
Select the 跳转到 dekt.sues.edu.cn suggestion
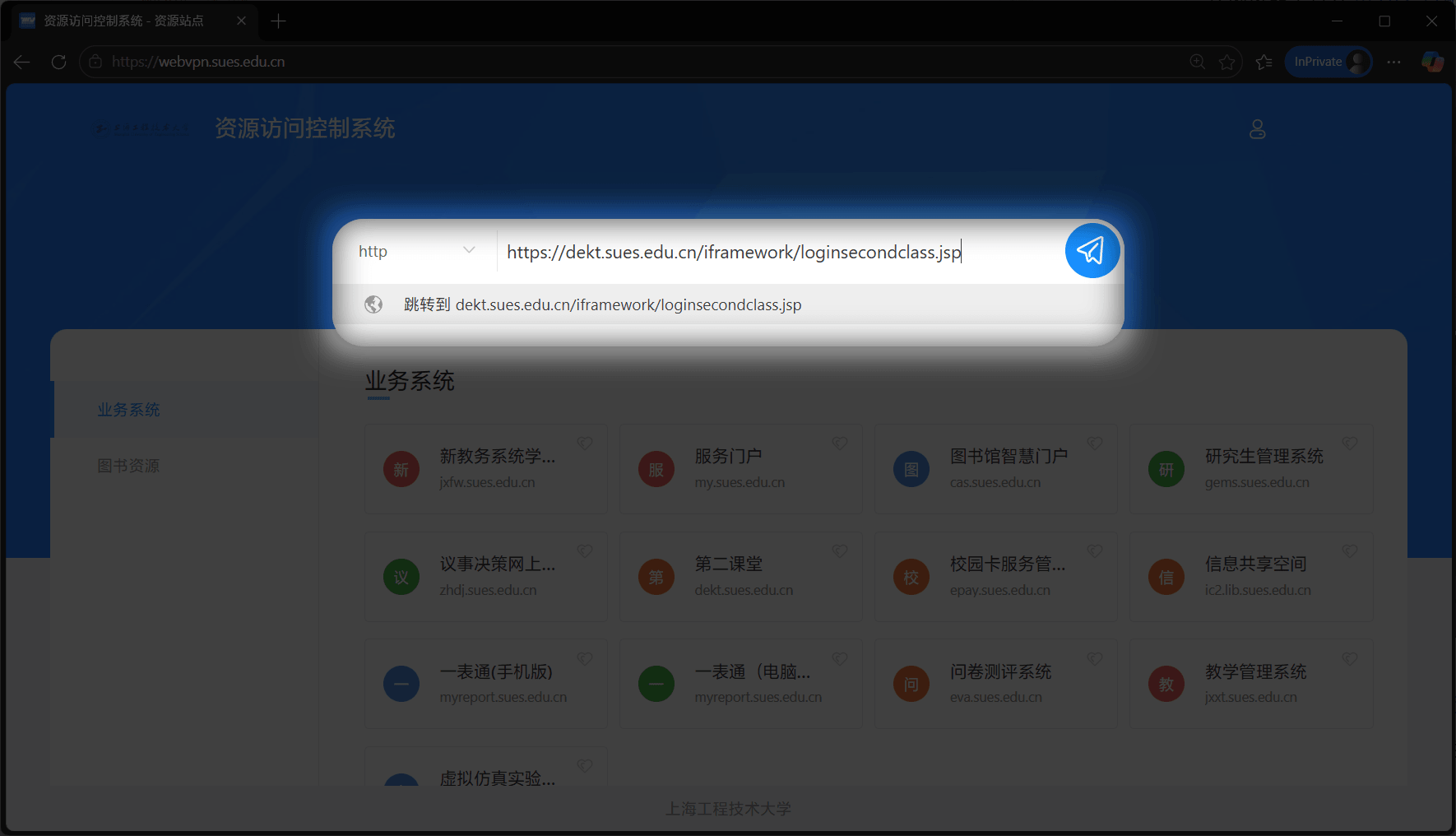[x=602, y=305]
